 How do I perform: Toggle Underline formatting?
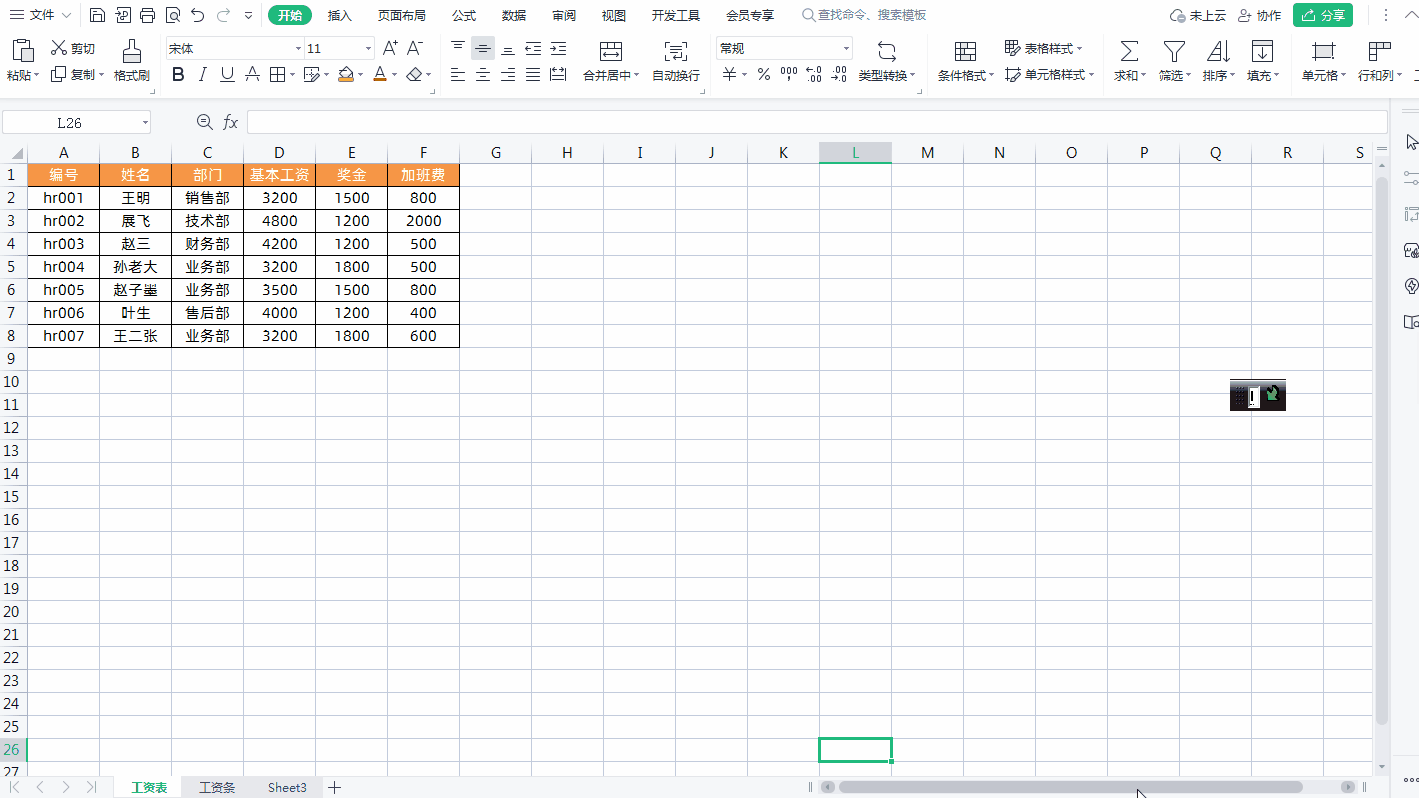pyautogui.click(x=227, y=74)
